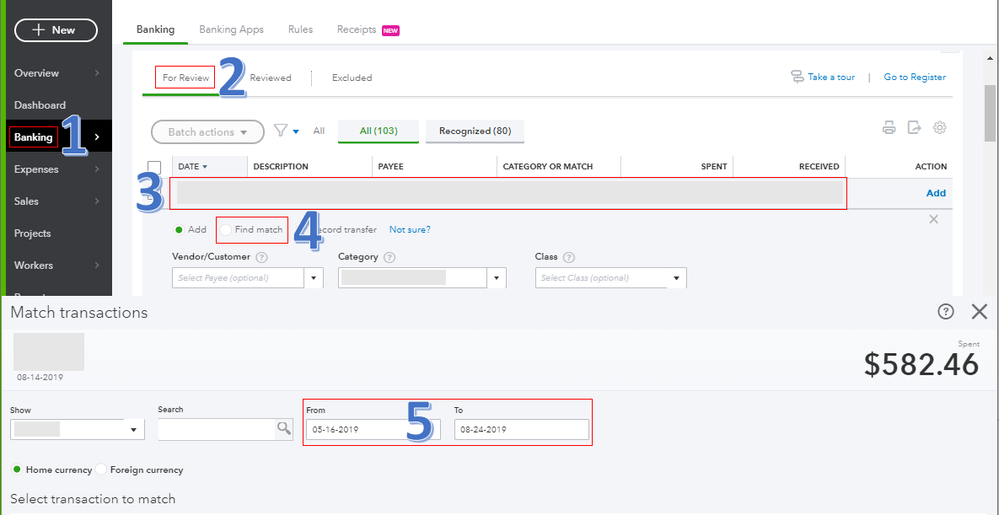Image resolution: width=999 pixels, height=515 pixels.
Task: Open the Class dropdown
Action: click(x=677, y=279)
